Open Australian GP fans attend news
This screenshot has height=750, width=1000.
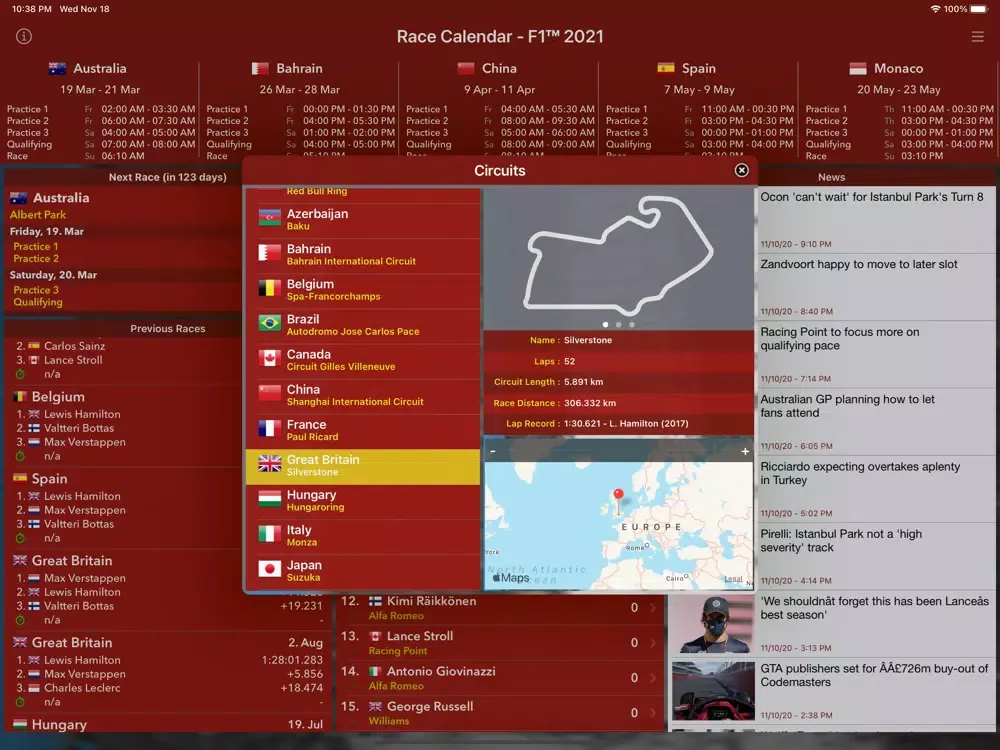coord(876,421)
